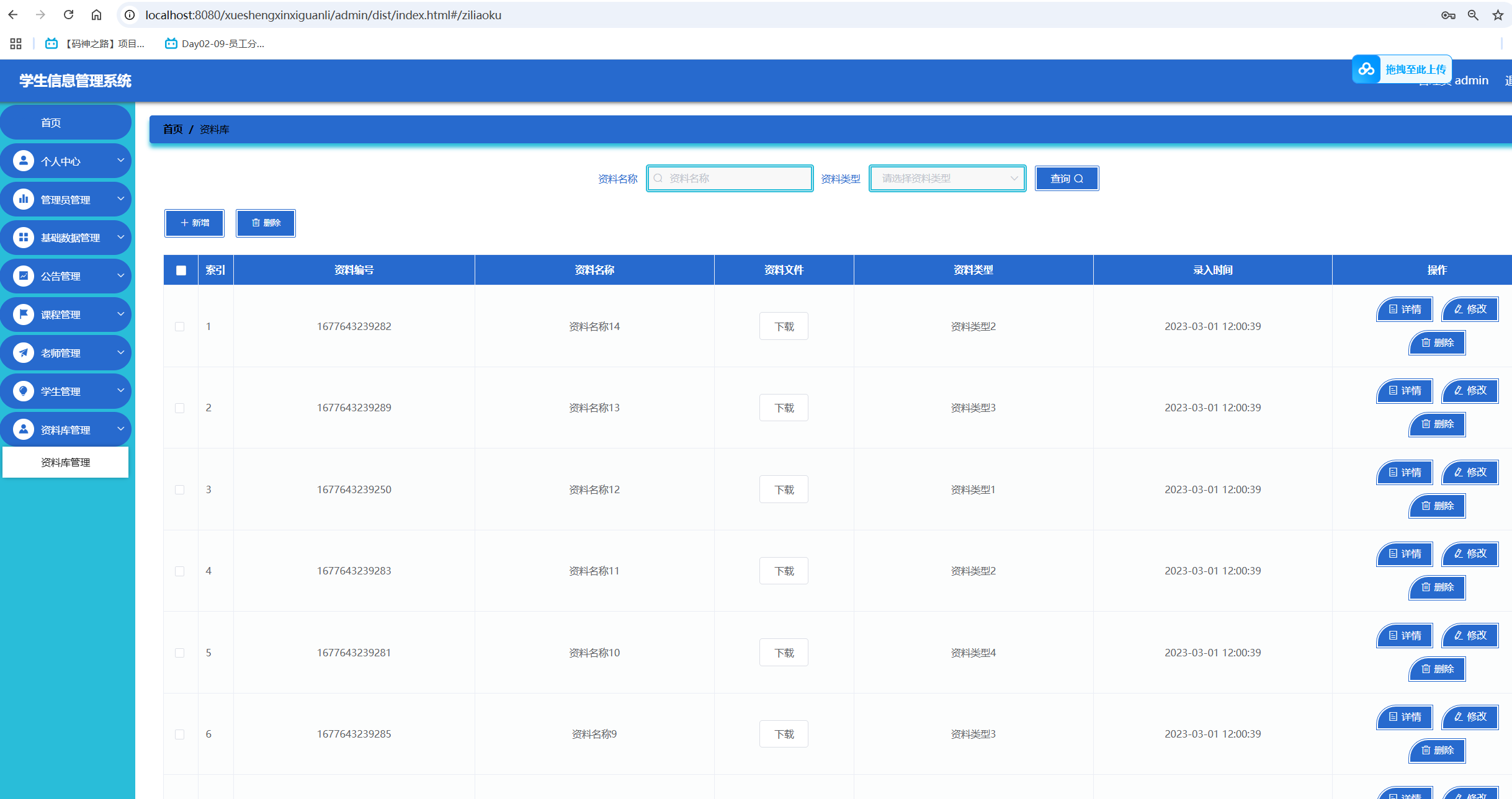Open the 资料类型 select dropdown
This screenshot has width=1512, height=799.
click(947, 179)
